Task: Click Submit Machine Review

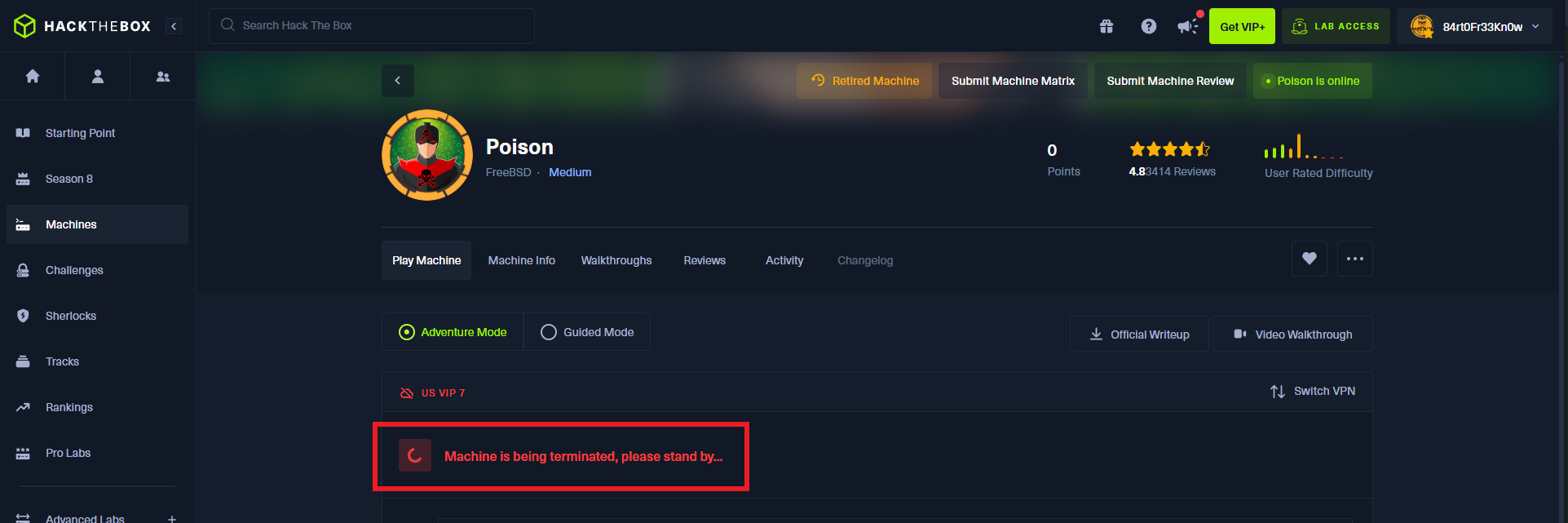Action: [x=1170, y=81]
